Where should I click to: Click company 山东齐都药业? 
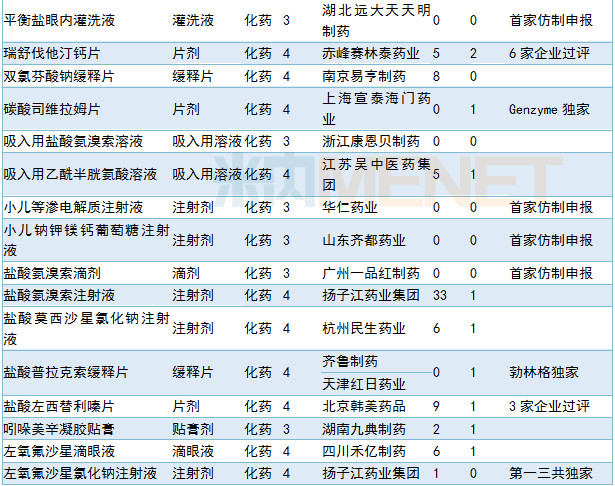364,240
